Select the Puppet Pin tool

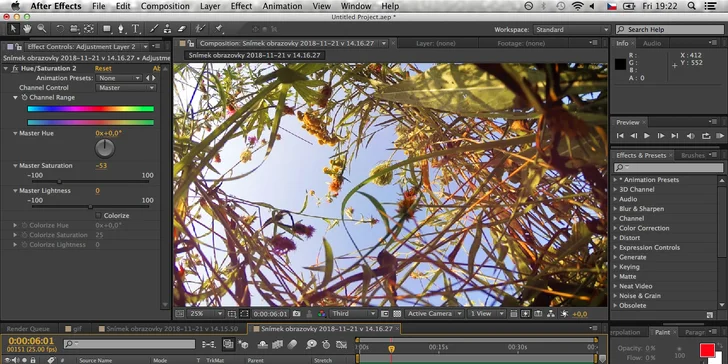[x=219, y=29]
